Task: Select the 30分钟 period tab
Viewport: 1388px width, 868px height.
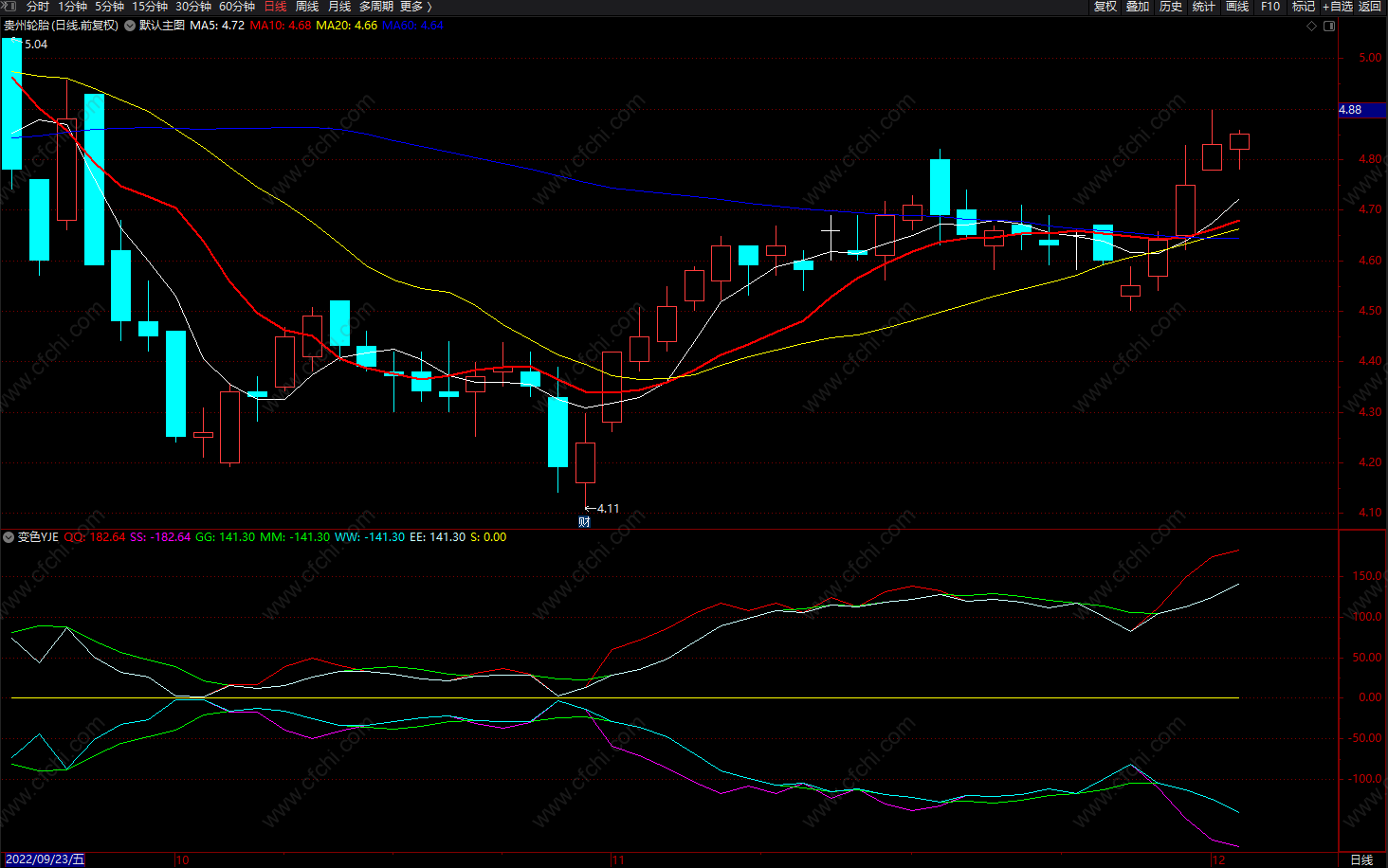Action: (x=193, y=7)
